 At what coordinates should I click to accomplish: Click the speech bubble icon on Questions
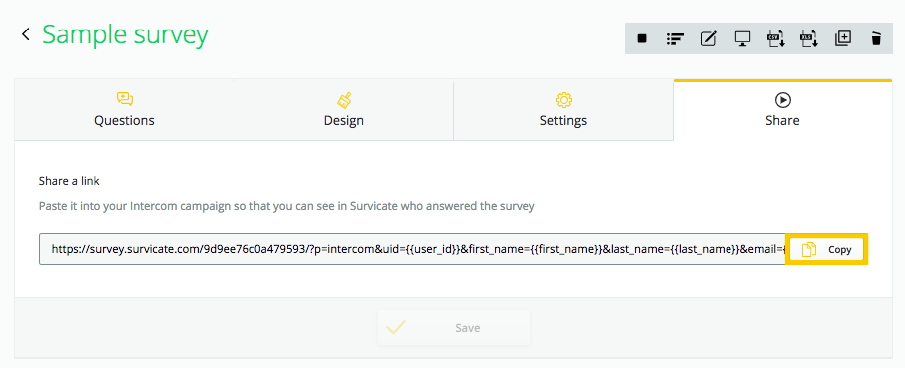click(125, 99)
